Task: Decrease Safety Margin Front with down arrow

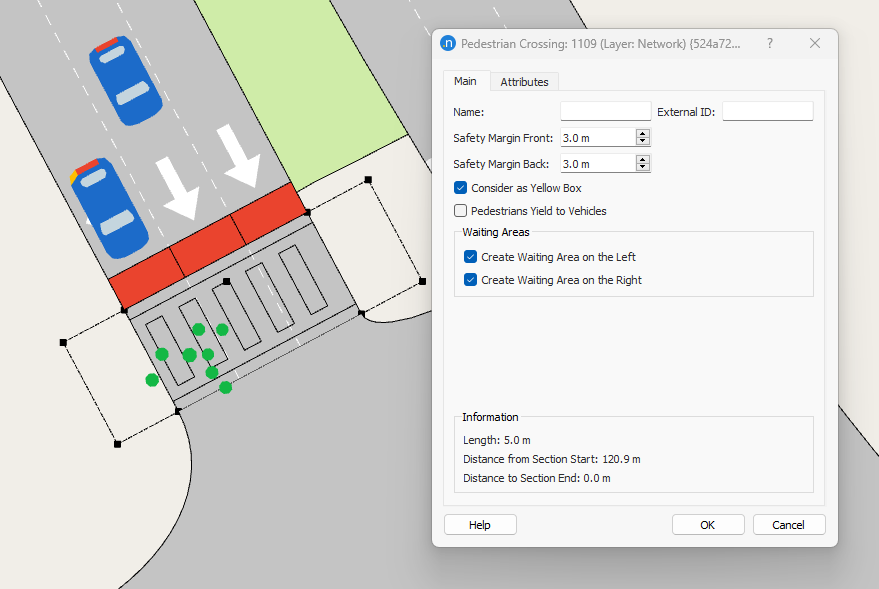Action: coord(643,142)
